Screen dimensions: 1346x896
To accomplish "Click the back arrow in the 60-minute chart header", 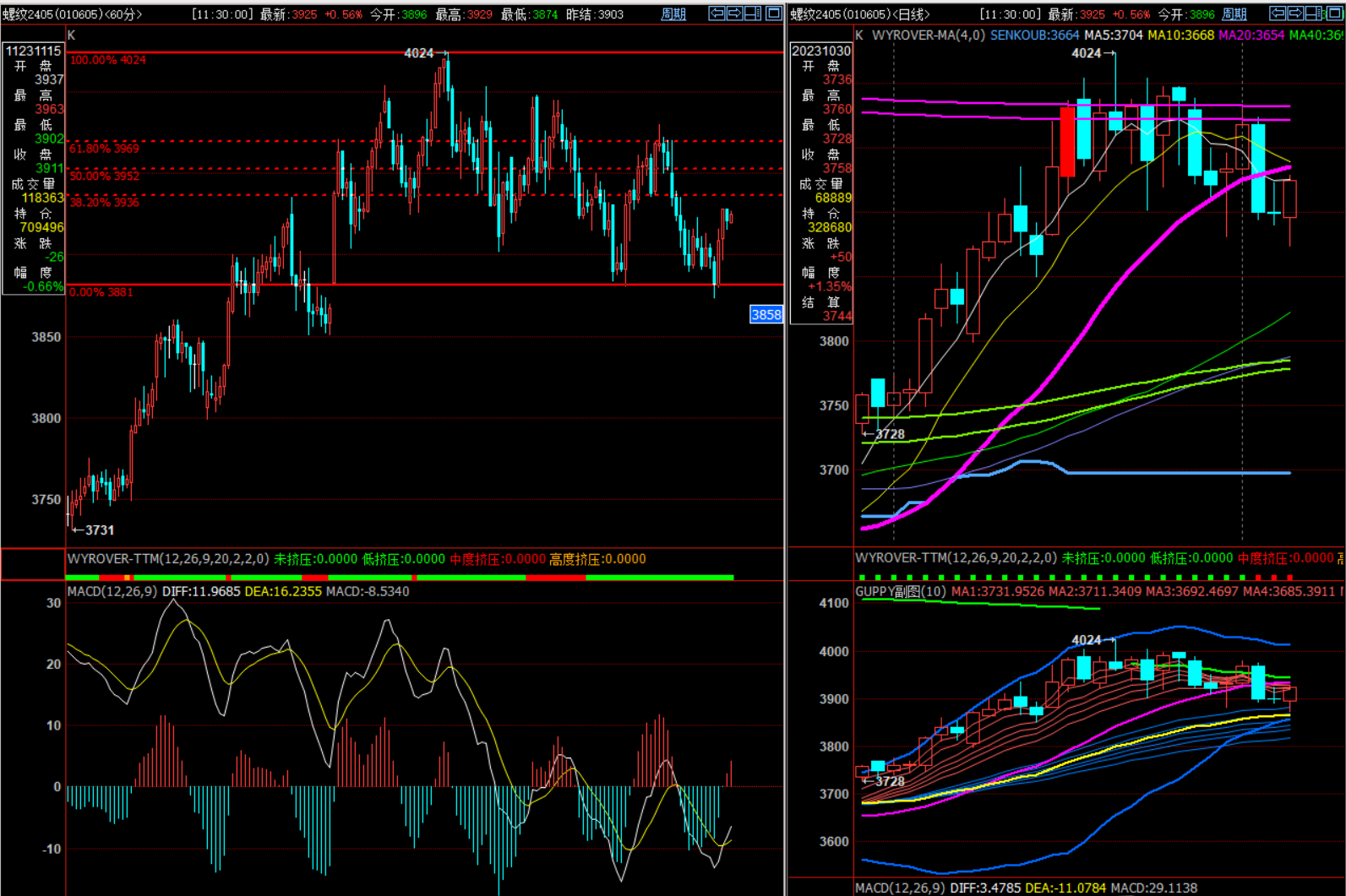I will [717, 14].
